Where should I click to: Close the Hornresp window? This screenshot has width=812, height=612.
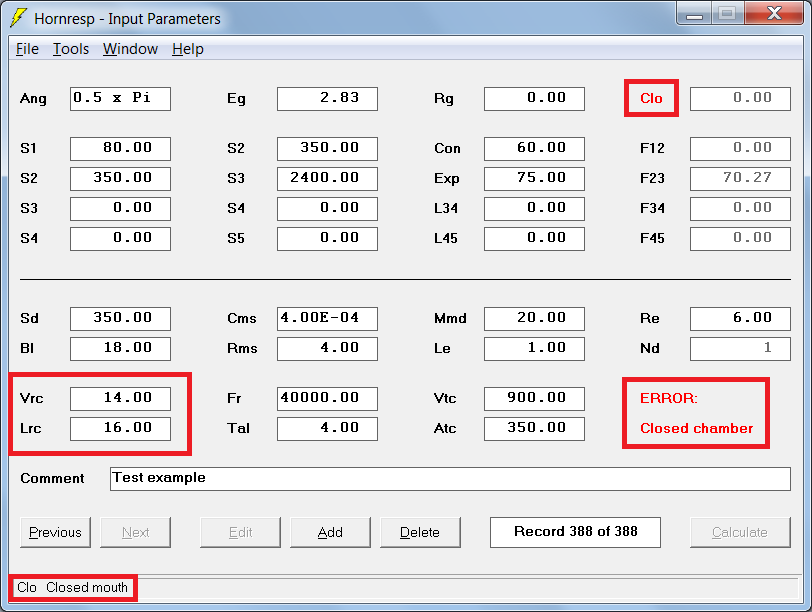coord(774,14)
